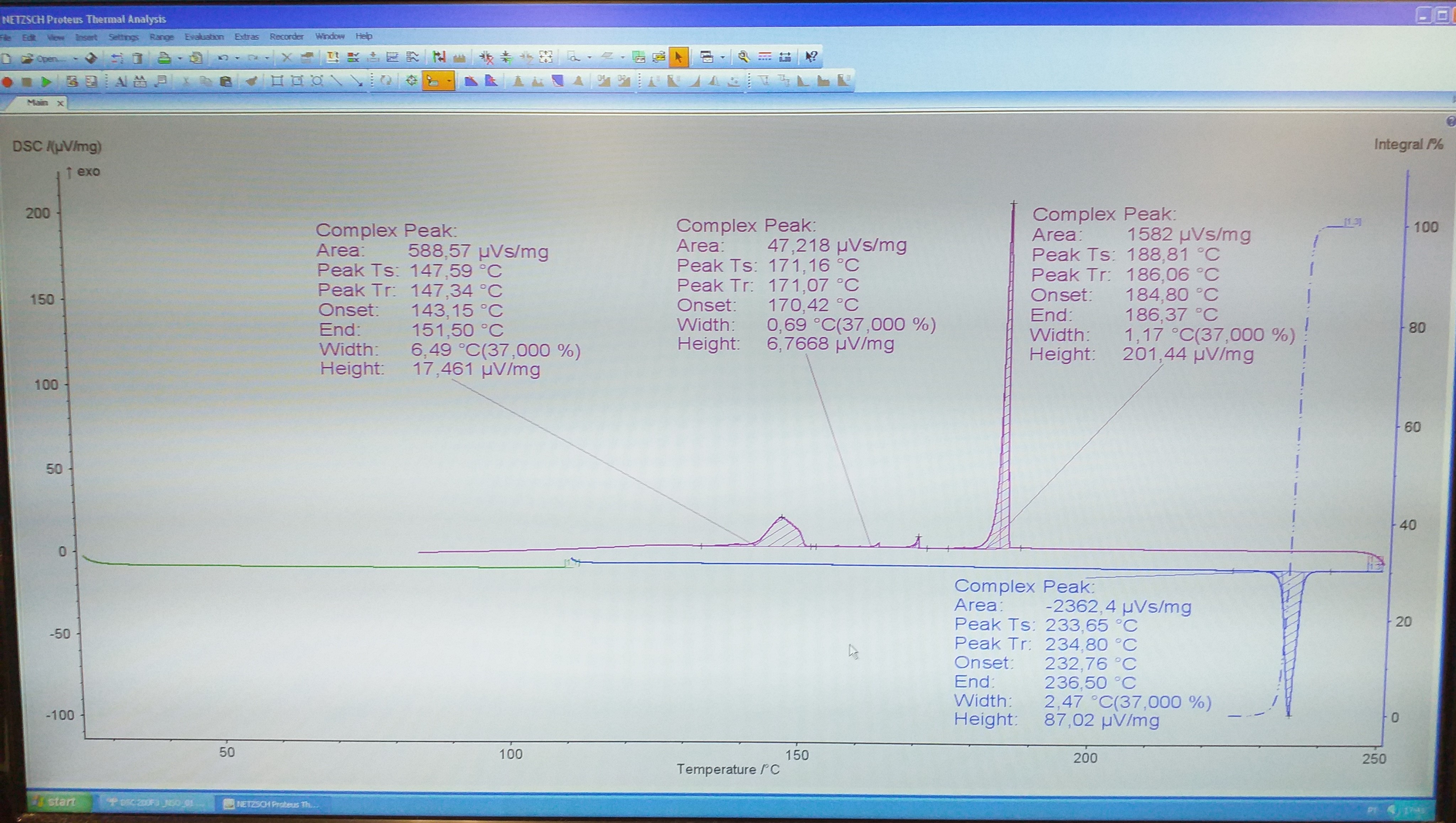Open the Range menu

[162, 37]
